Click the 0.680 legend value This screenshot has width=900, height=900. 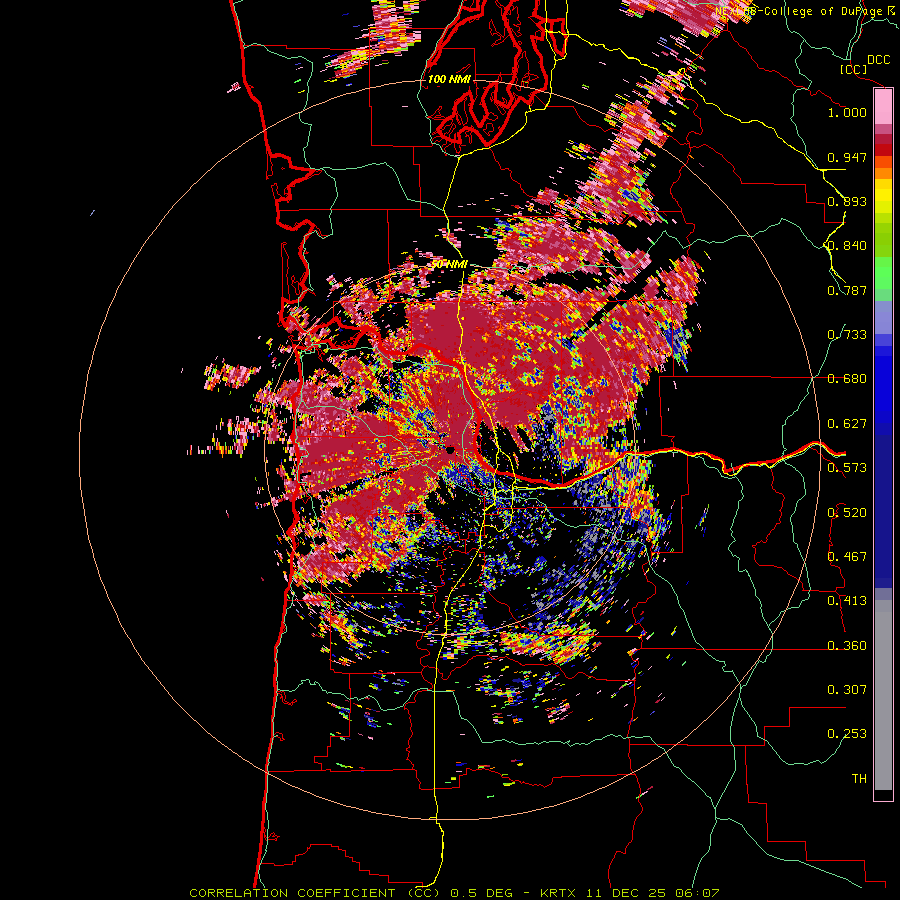tap(847, 379)
